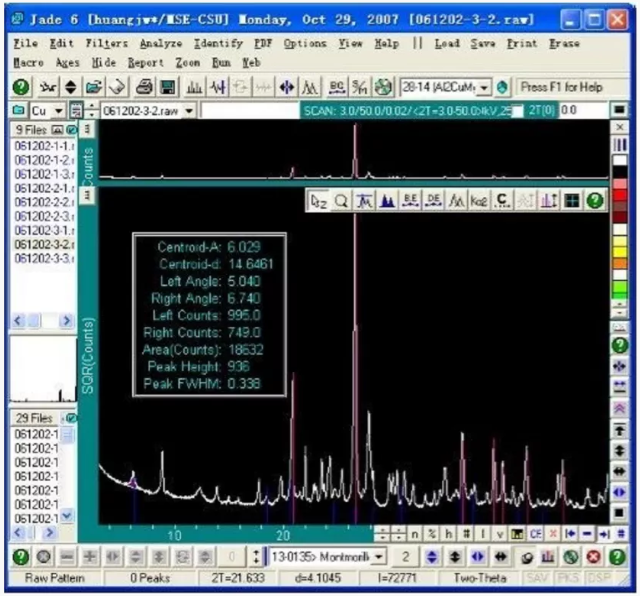Screen dimensions: 640x596
Task: Click the Ka2 stripping tool
Action: point(478,200)
